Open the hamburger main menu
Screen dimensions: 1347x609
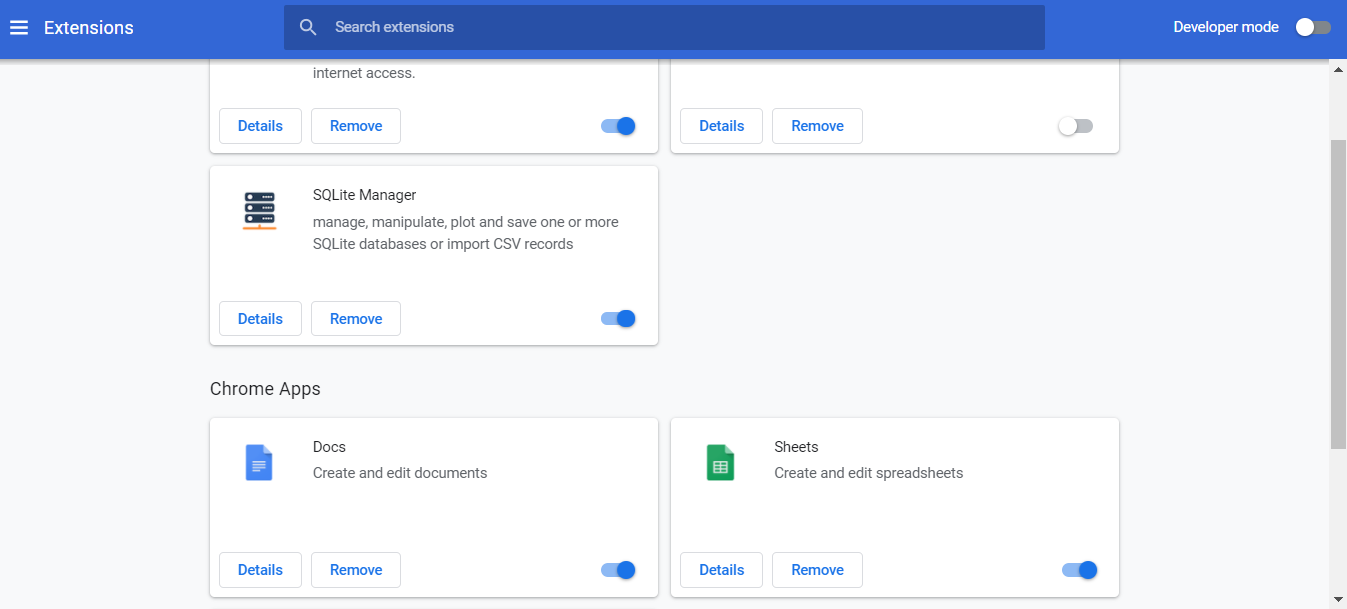pyautogui.click(x=19, y=28)
